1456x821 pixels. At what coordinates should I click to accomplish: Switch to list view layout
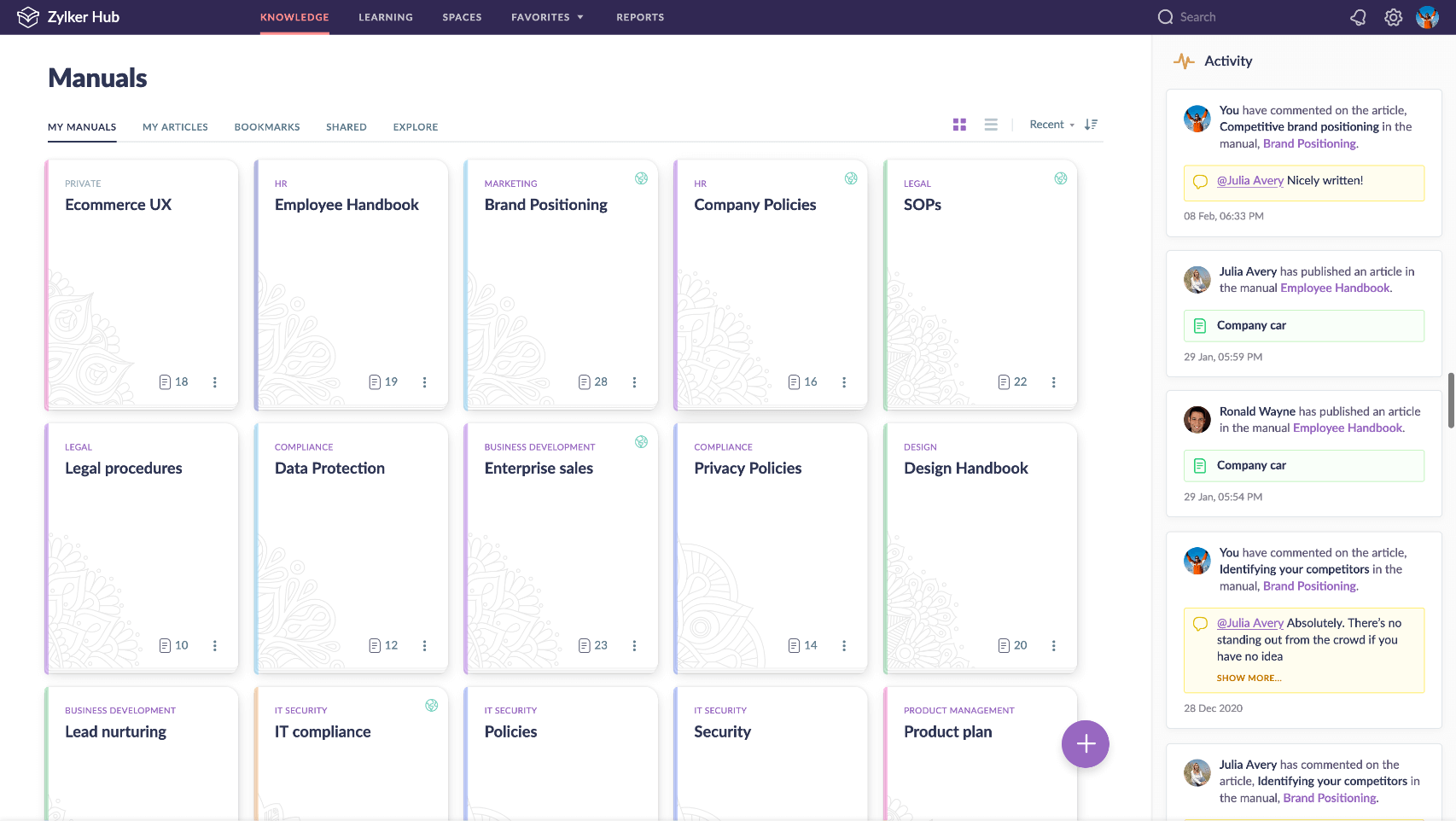(990, 124)
